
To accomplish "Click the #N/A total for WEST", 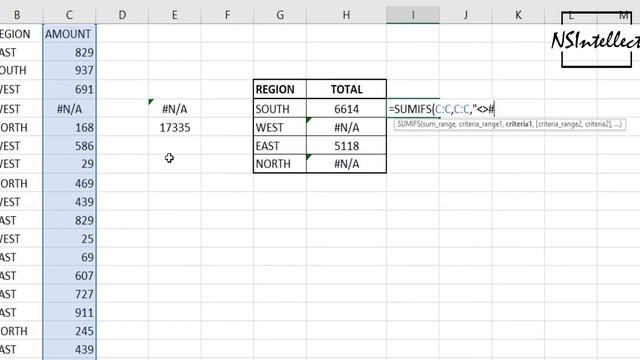I will [346, 128].
